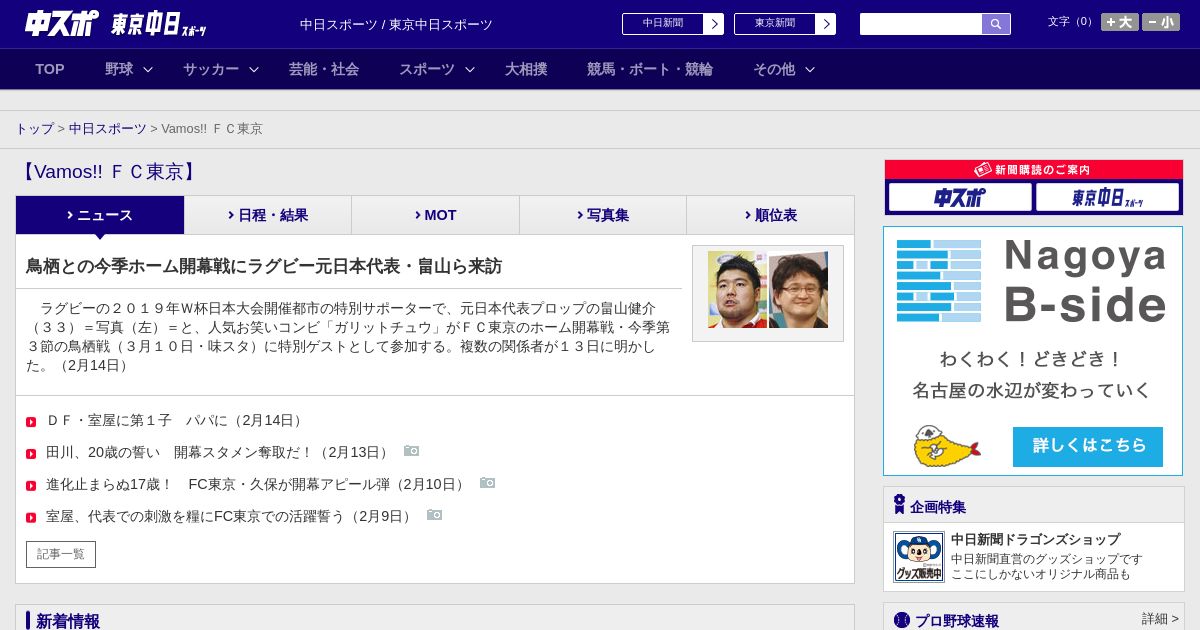Open article 室屋、代表での刺激を糧に
This screenshot has height=630, width=1200.
click(231, 517)
